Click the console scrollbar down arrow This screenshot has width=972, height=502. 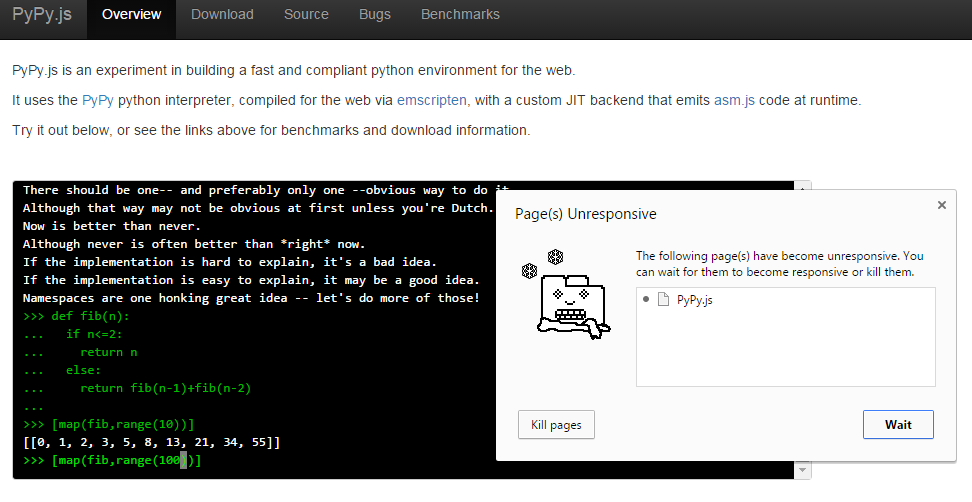(802, 470)
